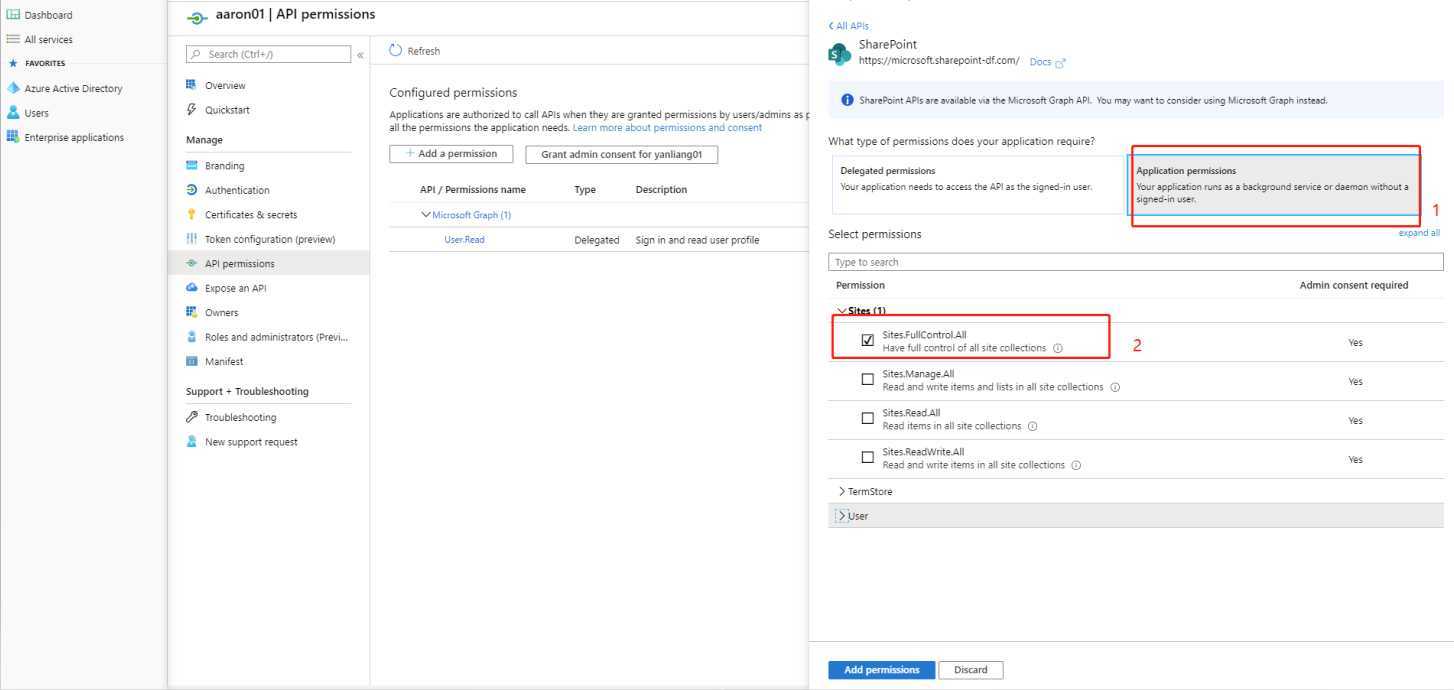The height and width of the screenshot is (690, 1454).
Task: Click the Users person icon in favorites
Action: [x=13, y=113]
